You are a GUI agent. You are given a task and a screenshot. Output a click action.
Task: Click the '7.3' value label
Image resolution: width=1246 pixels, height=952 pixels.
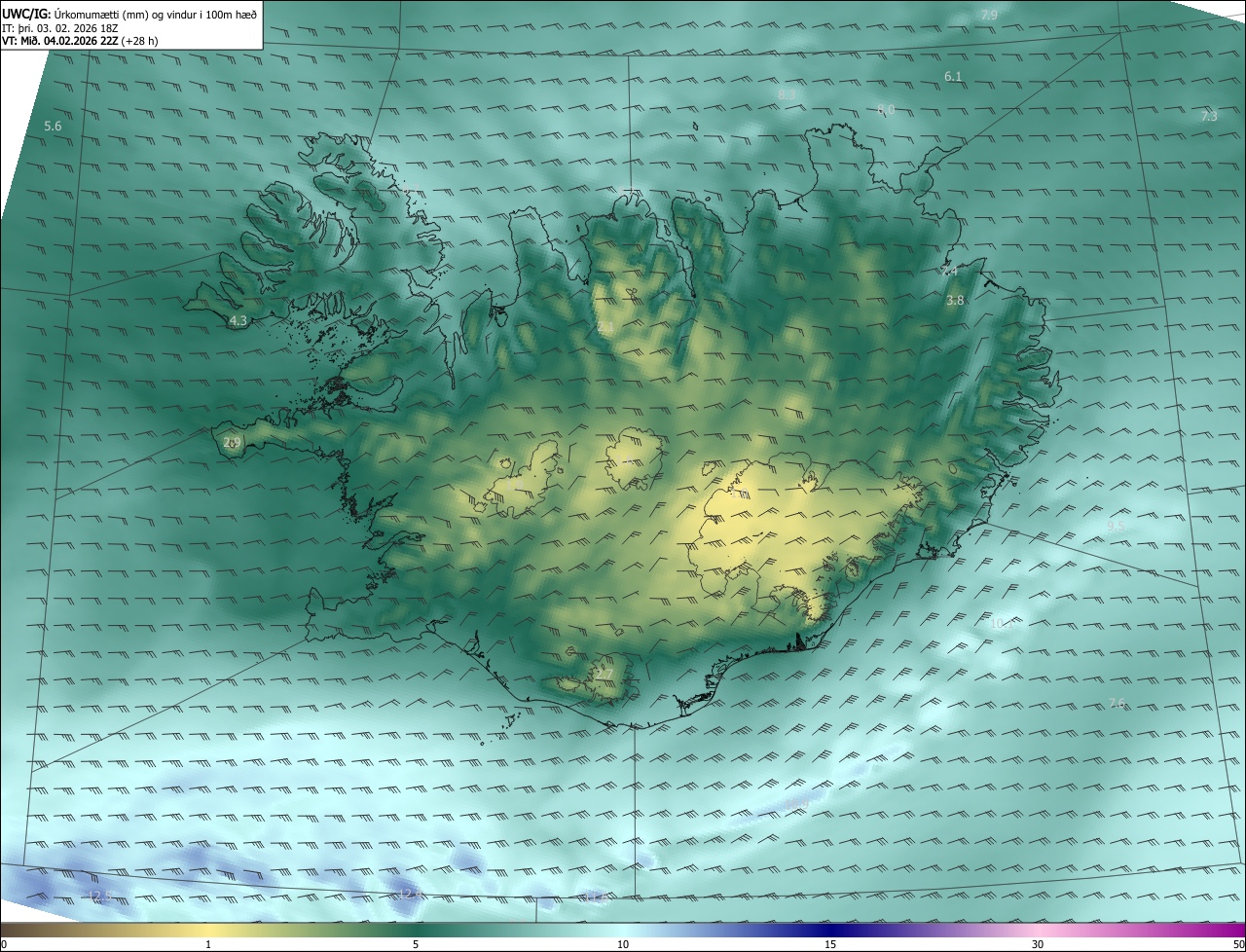[1209, 116]
